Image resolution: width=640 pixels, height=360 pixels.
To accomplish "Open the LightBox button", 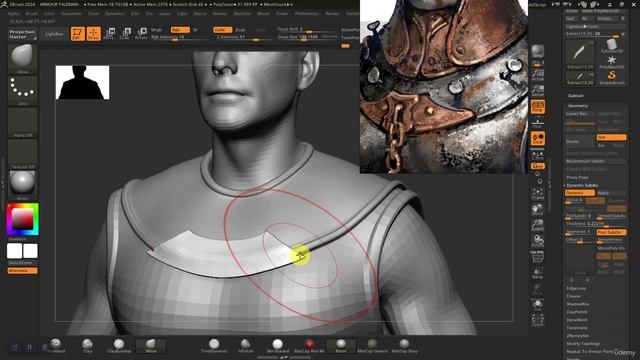I will [x=54, y=34].
